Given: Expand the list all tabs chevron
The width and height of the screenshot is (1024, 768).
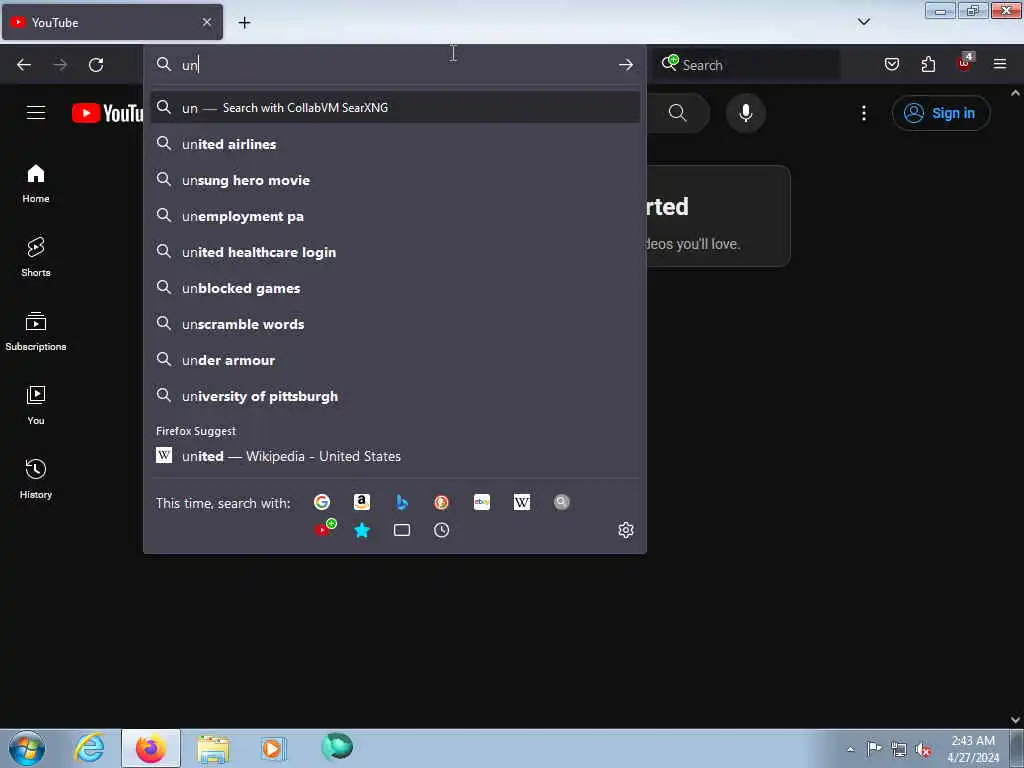Looking at the screenshot, I should pyautogui.click(x=863, y=22).
